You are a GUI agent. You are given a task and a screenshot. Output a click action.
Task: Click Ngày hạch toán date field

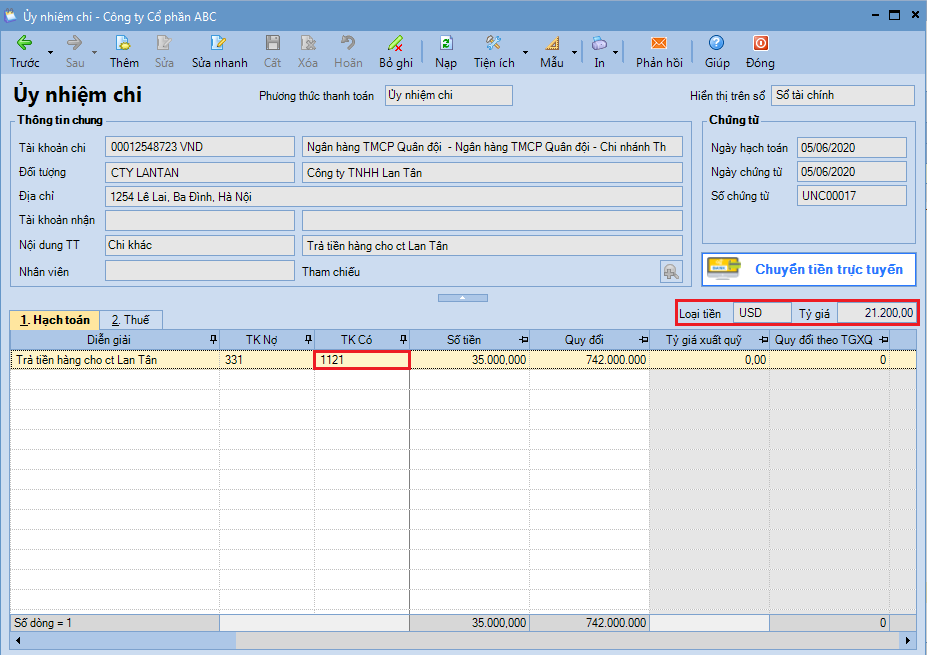(851, 148)
